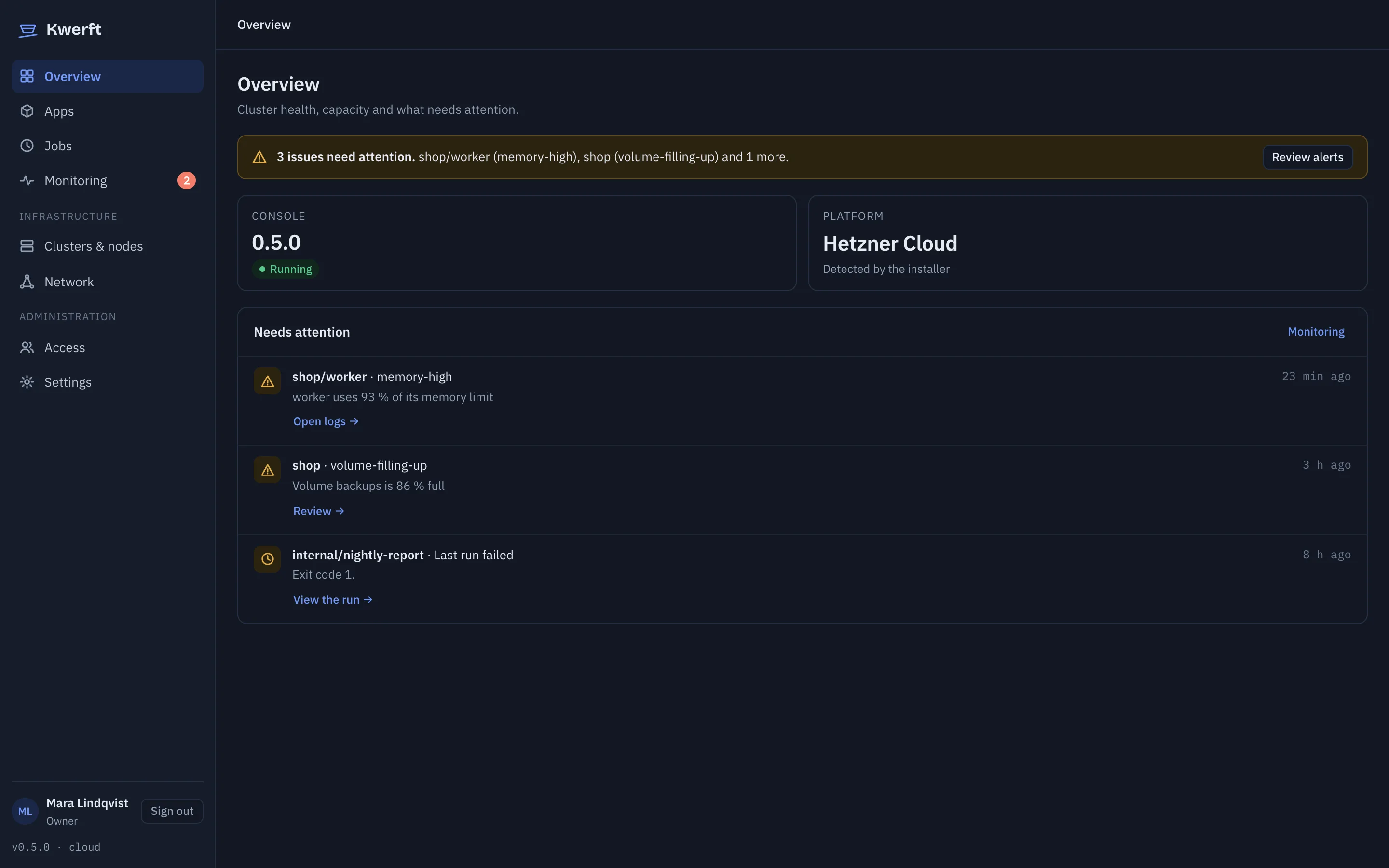Go to Jobs in the sidebar
1389x868 pixels.
pos(108,146)
